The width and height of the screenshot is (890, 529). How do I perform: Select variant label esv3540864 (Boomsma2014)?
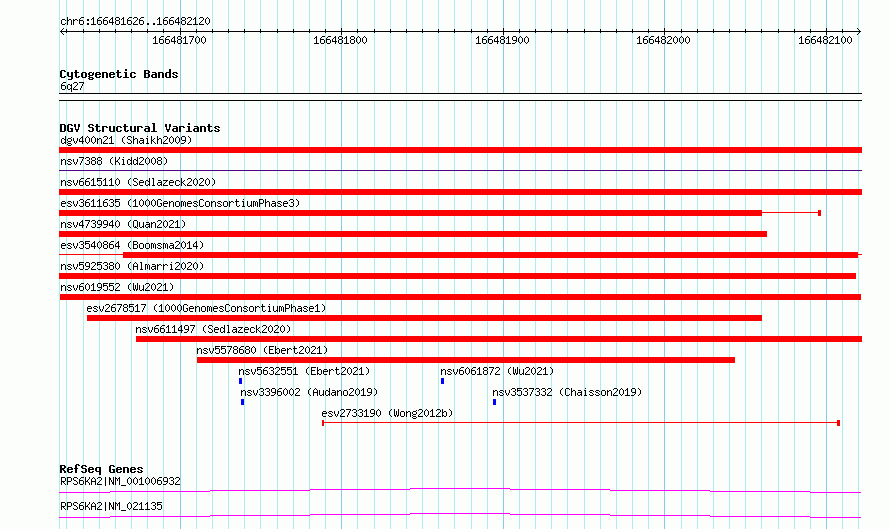tap(132, 245)
